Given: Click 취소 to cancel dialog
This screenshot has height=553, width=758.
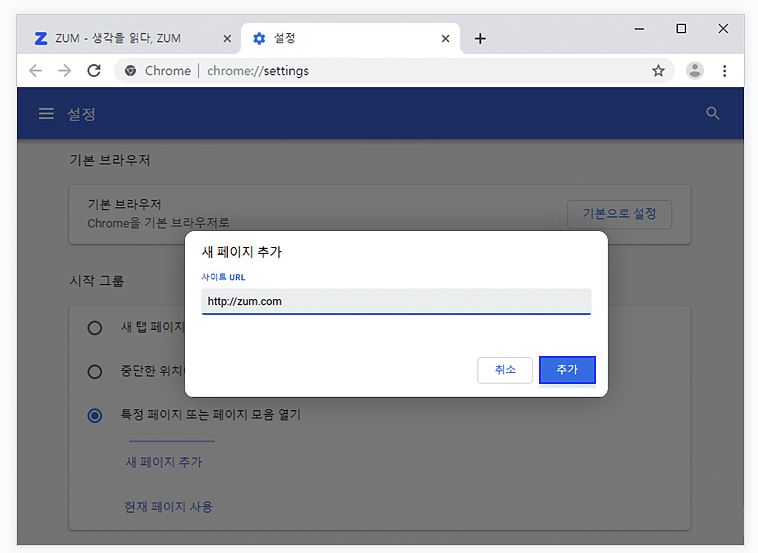Looking at the screenshot, I should 505,370.
